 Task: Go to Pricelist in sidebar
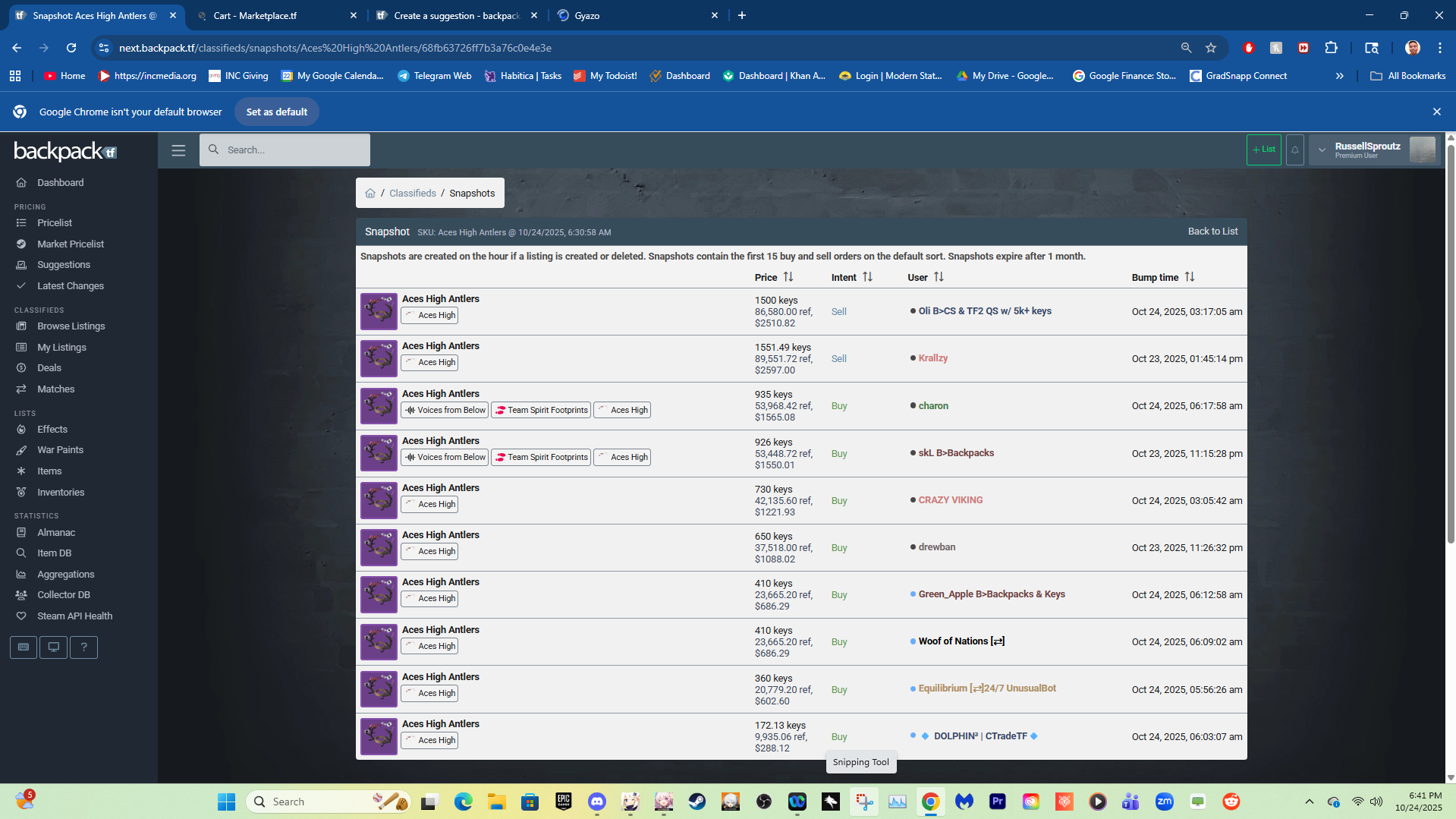coord(55,223)
